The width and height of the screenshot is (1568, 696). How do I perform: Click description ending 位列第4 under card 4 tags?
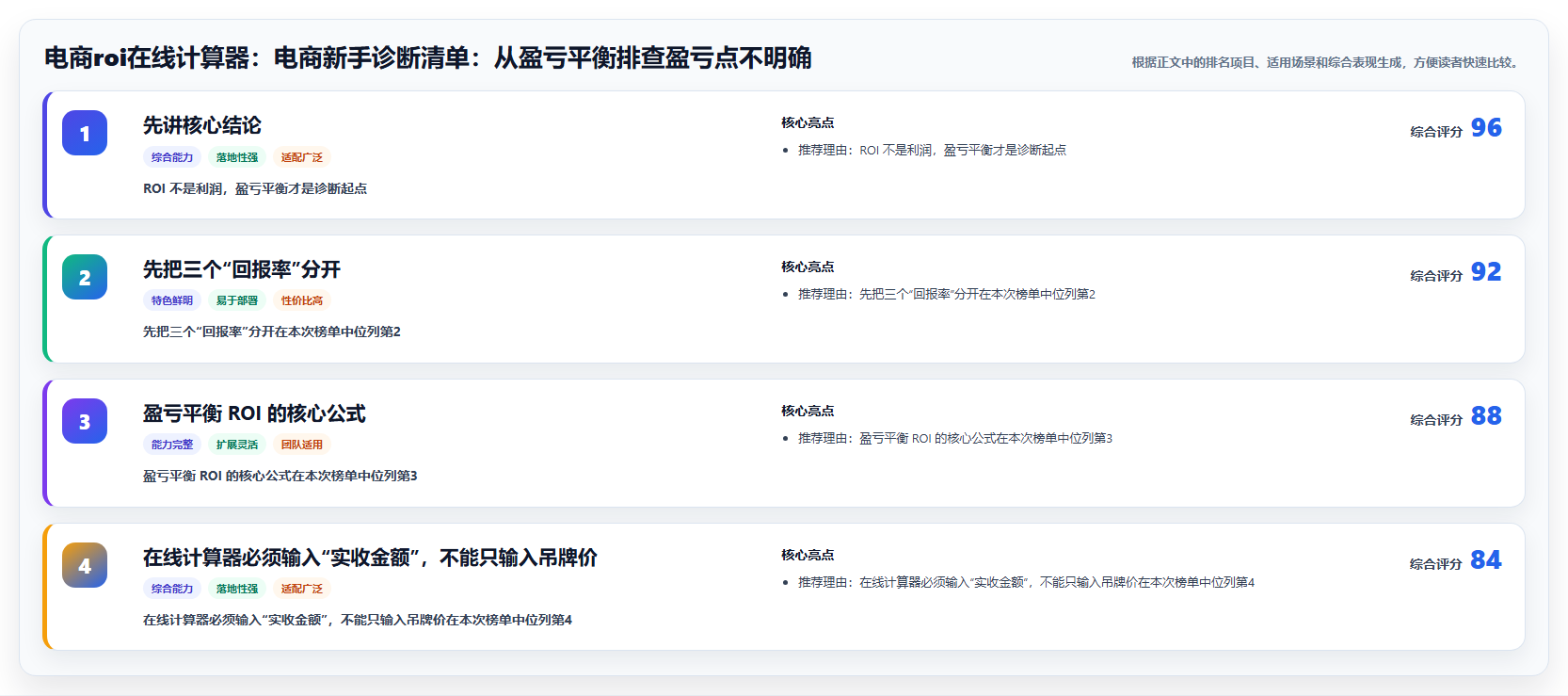358,620
